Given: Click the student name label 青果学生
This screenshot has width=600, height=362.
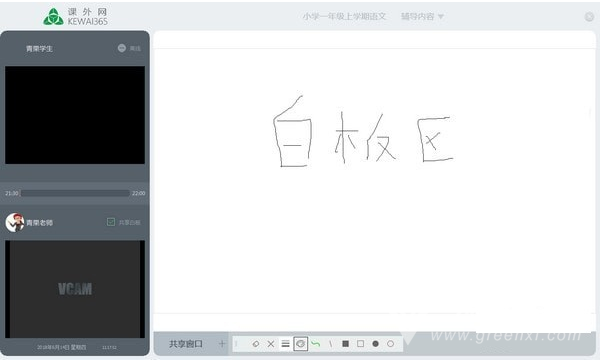Looking at the screenshot, I should [39, 49].
